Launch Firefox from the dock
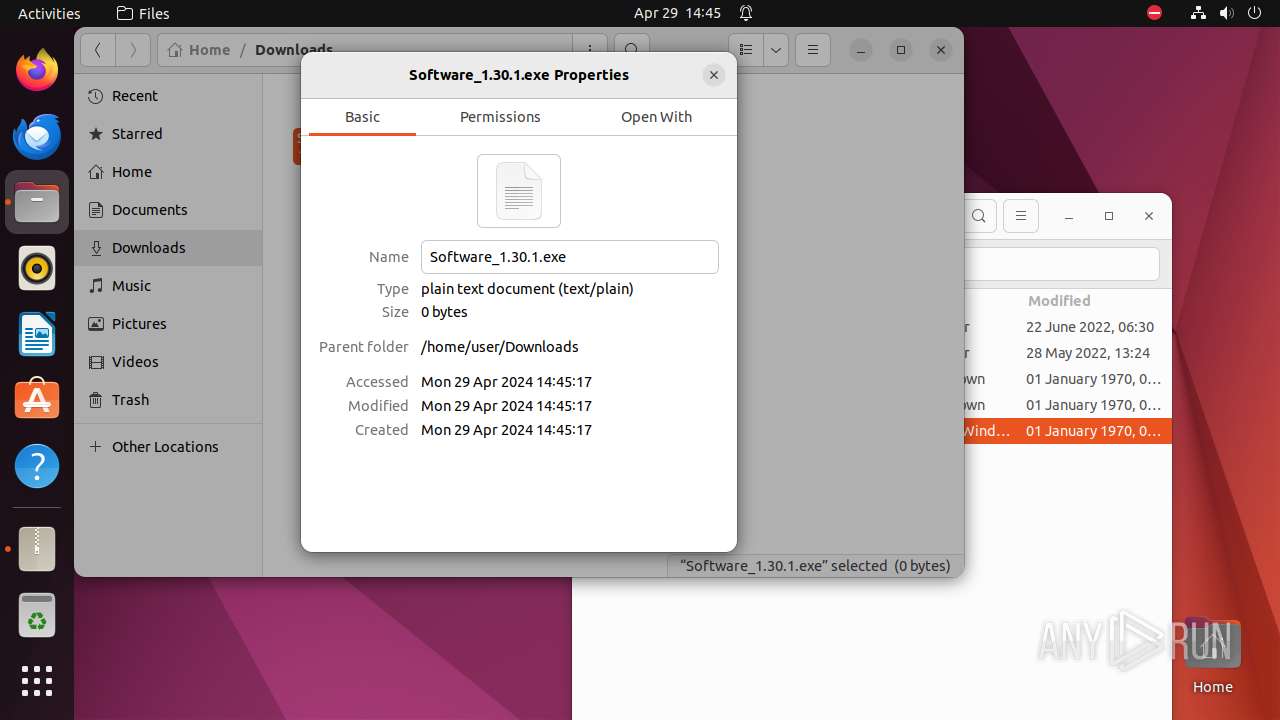The height and width of the screenshot is (720, 1280). (37, 71)
